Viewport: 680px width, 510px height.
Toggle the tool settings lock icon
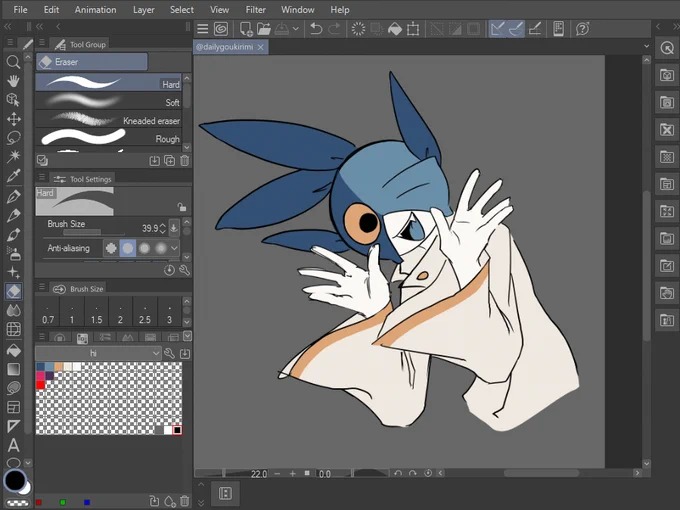click(x=182, y=207)
